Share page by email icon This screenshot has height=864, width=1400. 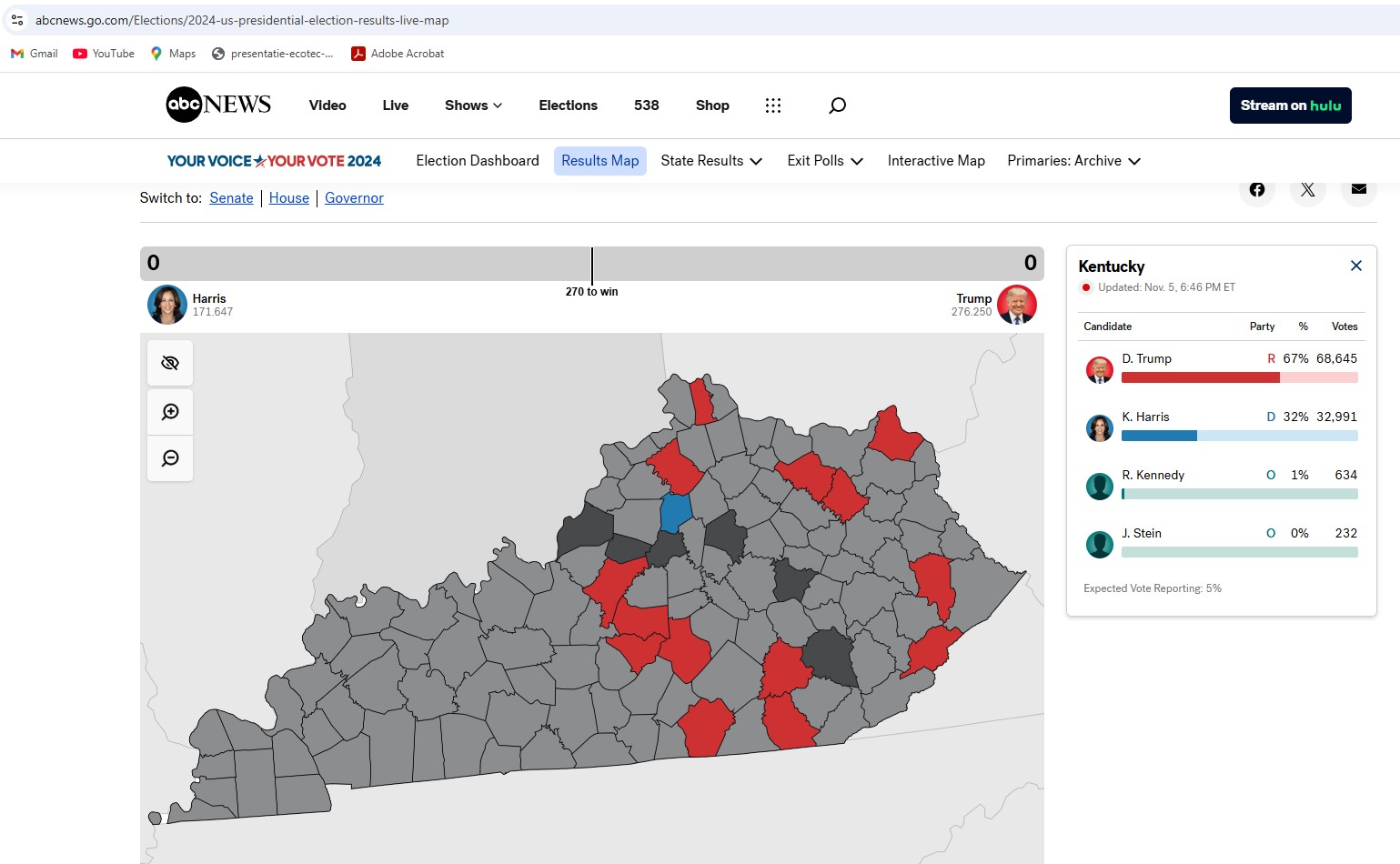pyautogui.click(x=1358, y=189)
